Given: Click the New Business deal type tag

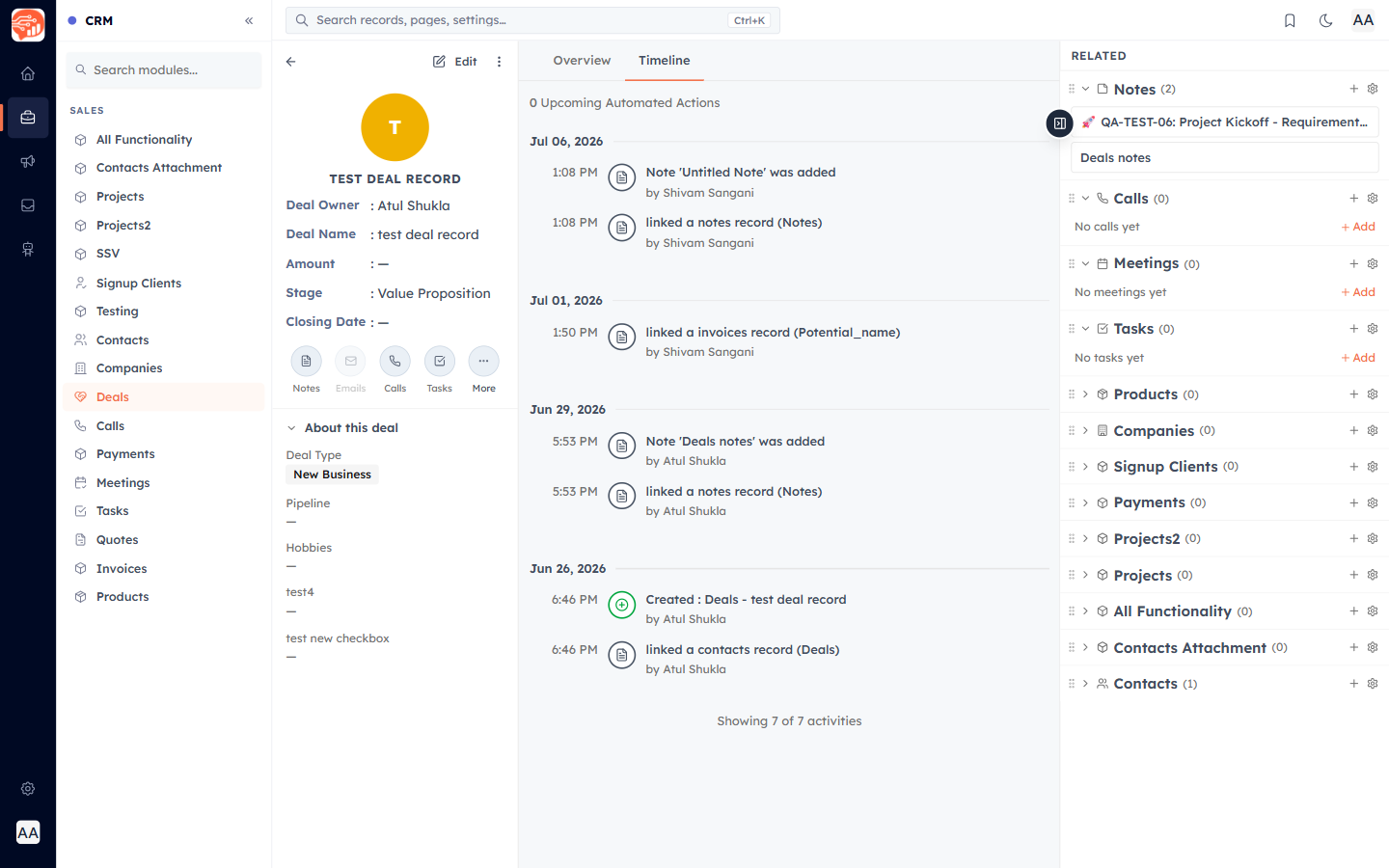Looking at the screenshot, I should pos(332,475).
